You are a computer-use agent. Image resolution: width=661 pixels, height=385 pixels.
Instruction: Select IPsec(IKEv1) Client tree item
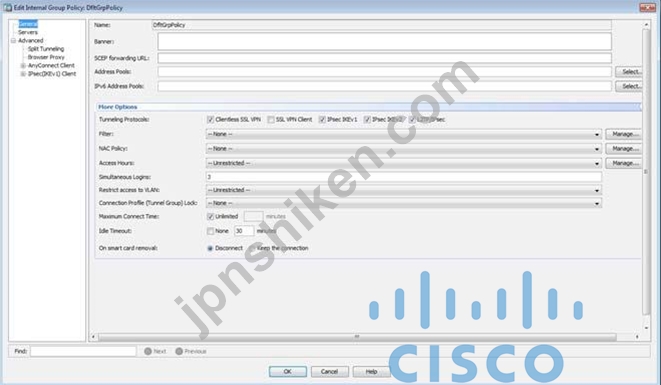(52, 74)
